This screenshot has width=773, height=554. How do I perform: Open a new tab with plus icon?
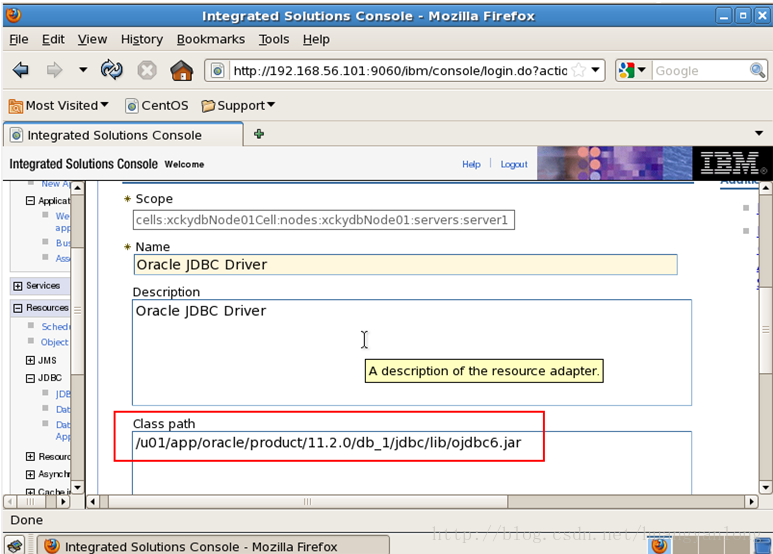[259, 134]
